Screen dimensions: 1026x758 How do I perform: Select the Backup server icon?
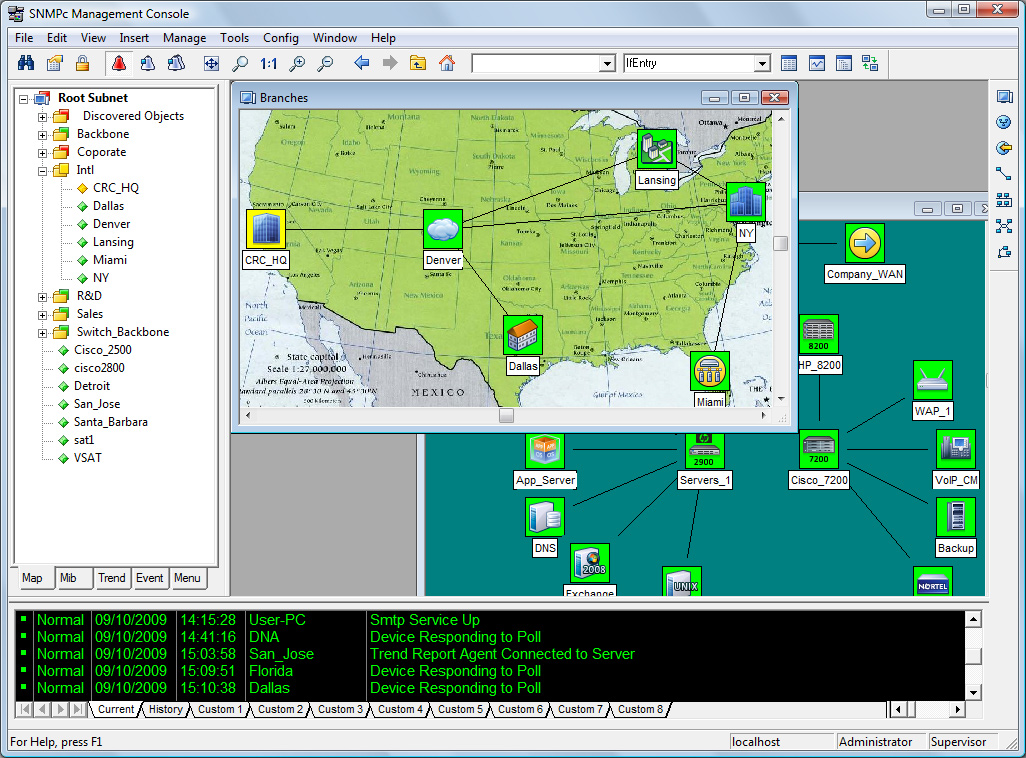955,517
